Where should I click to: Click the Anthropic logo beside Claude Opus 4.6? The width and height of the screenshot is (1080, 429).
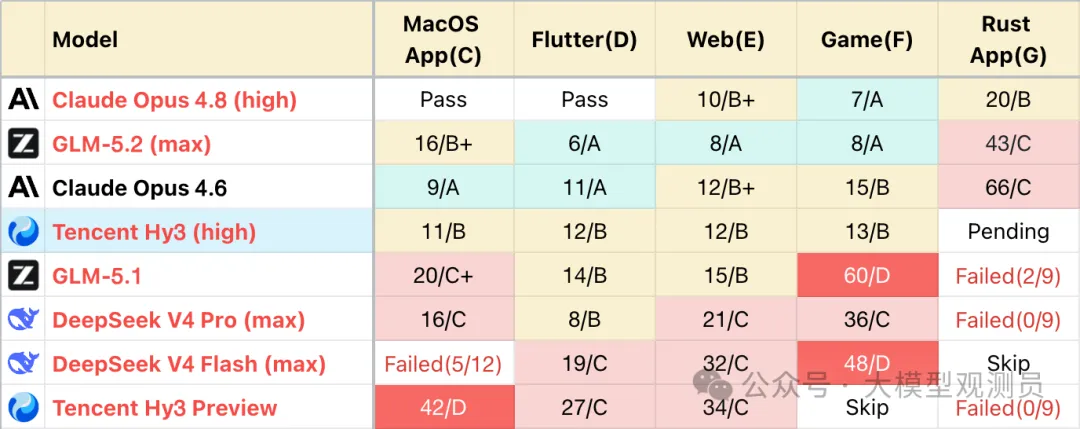click(x=23, y=187)
